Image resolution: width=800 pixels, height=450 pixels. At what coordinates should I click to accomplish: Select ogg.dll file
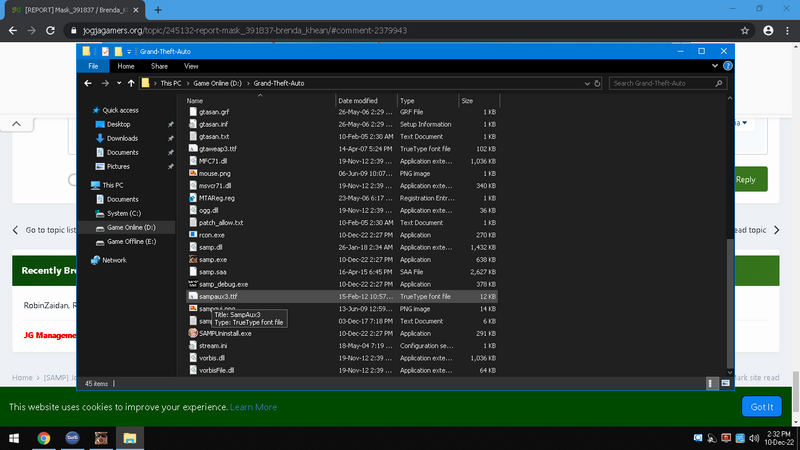(x=209, y=210)
